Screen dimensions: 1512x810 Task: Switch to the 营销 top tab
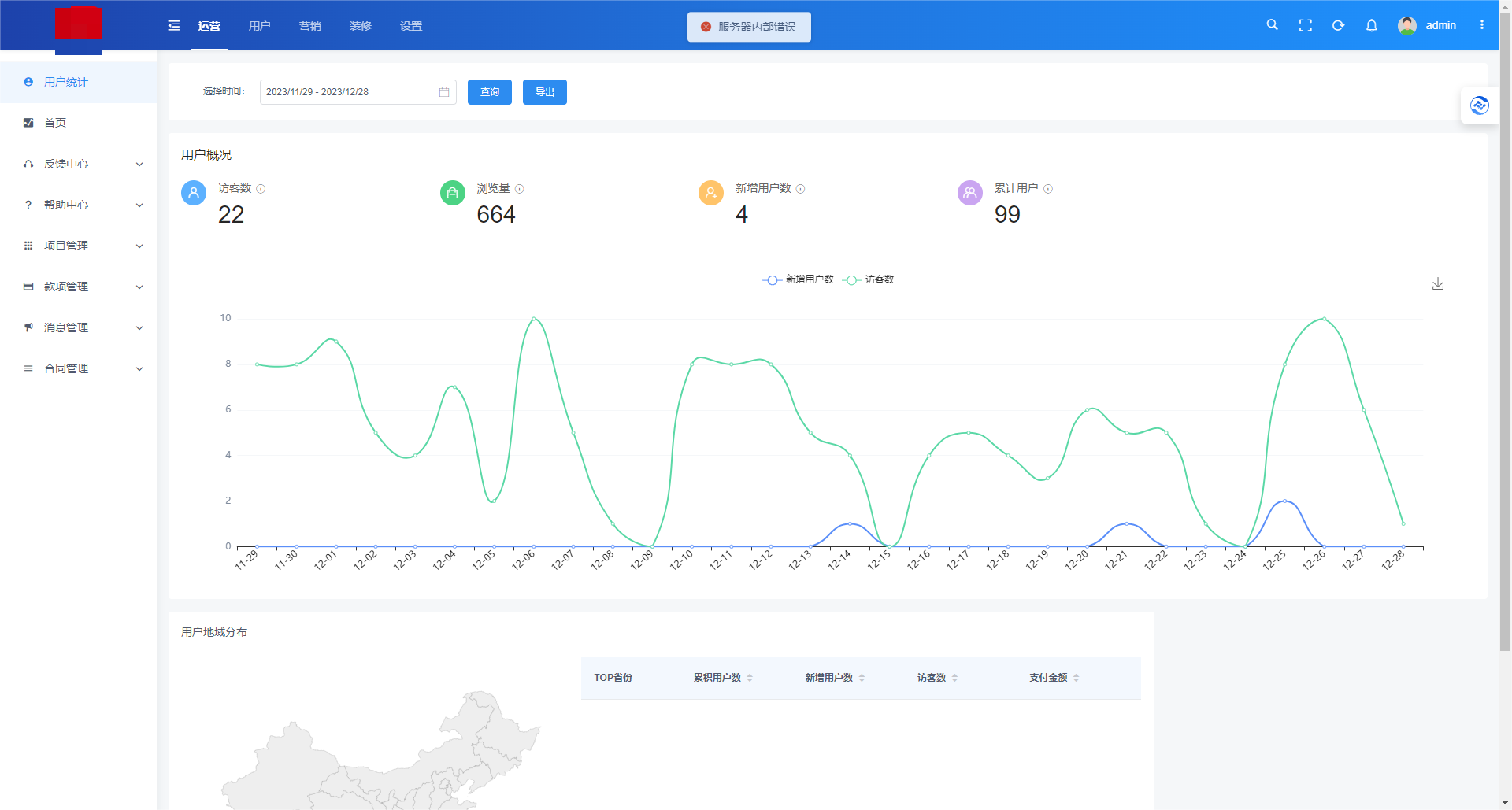310,26
